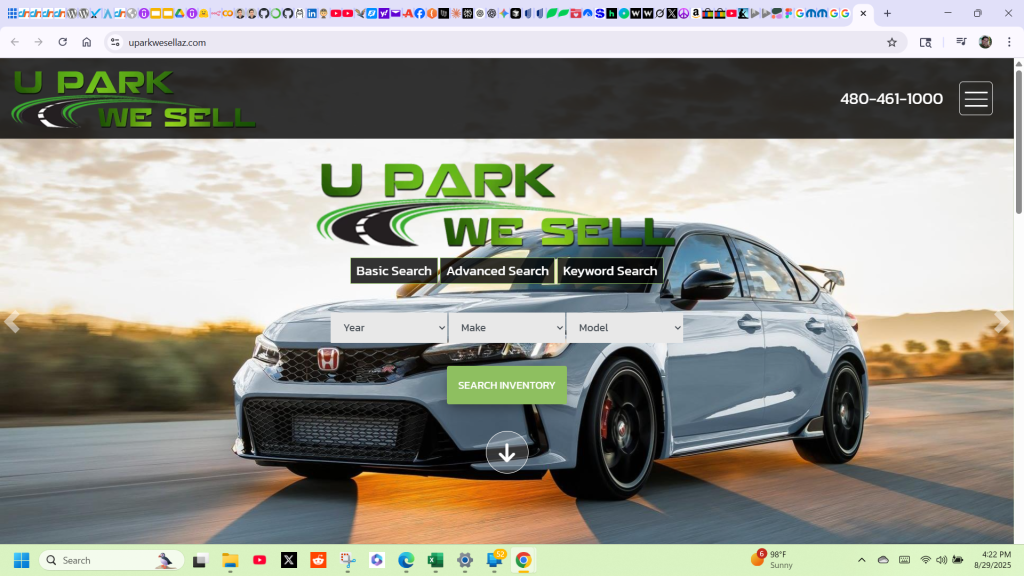The height and width of the screenshot is (576, 1024).
Task: Expand the Year dropdown
Action: pyautogui.click(x=389, y=328)
